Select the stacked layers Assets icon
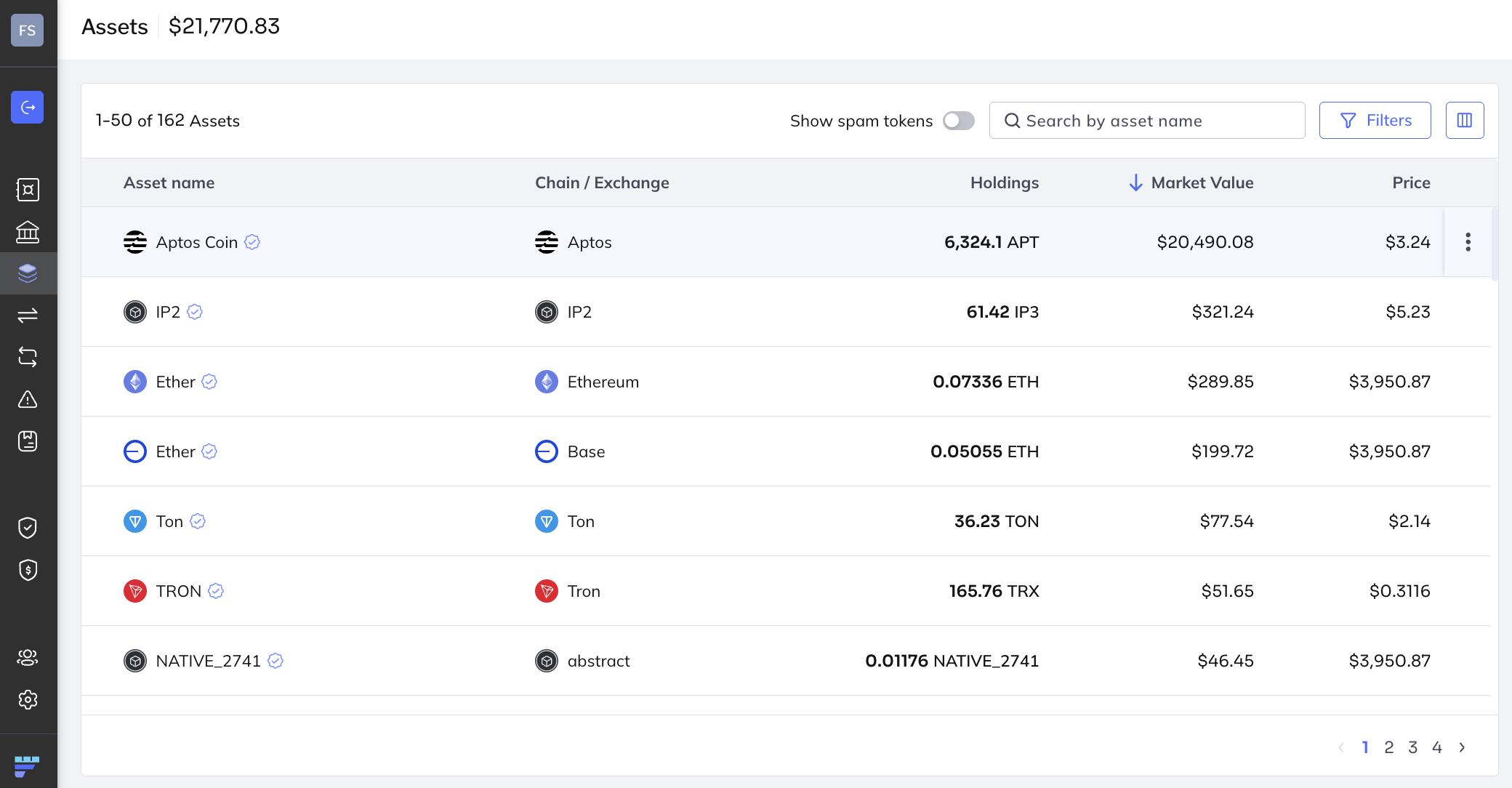 tap(28, 273)
